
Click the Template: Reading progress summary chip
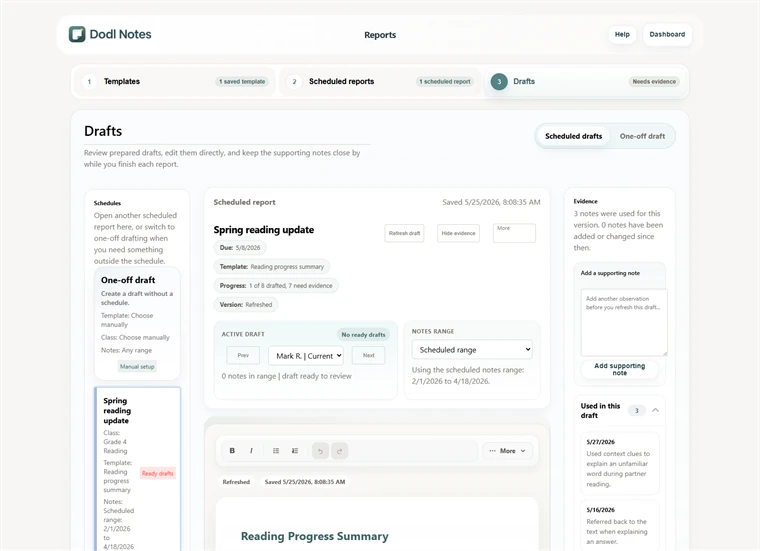272,267
